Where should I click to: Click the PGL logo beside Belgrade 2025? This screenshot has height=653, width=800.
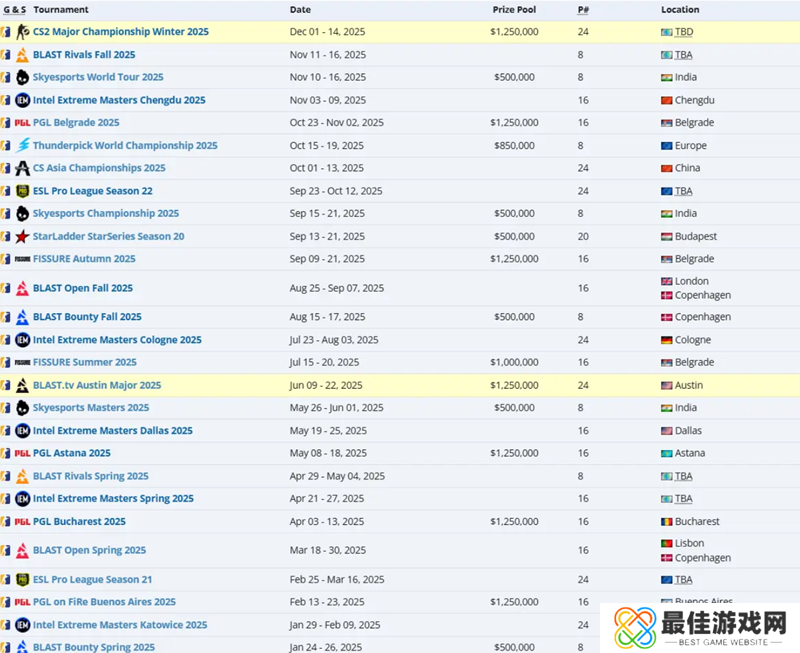point(22,123)
